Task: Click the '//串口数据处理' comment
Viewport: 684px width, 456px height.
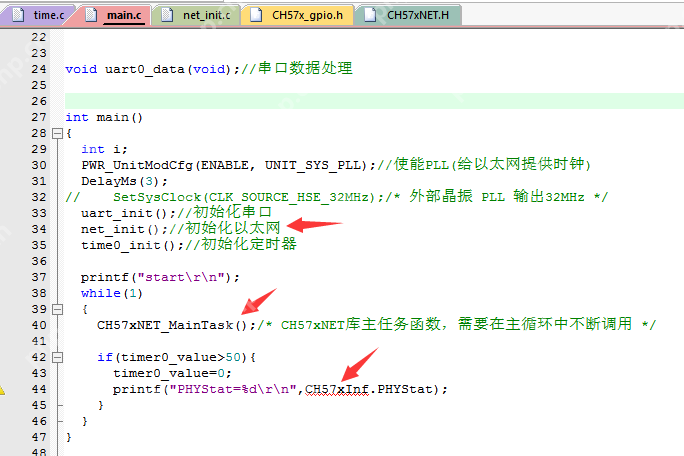Action: [297, 69]
